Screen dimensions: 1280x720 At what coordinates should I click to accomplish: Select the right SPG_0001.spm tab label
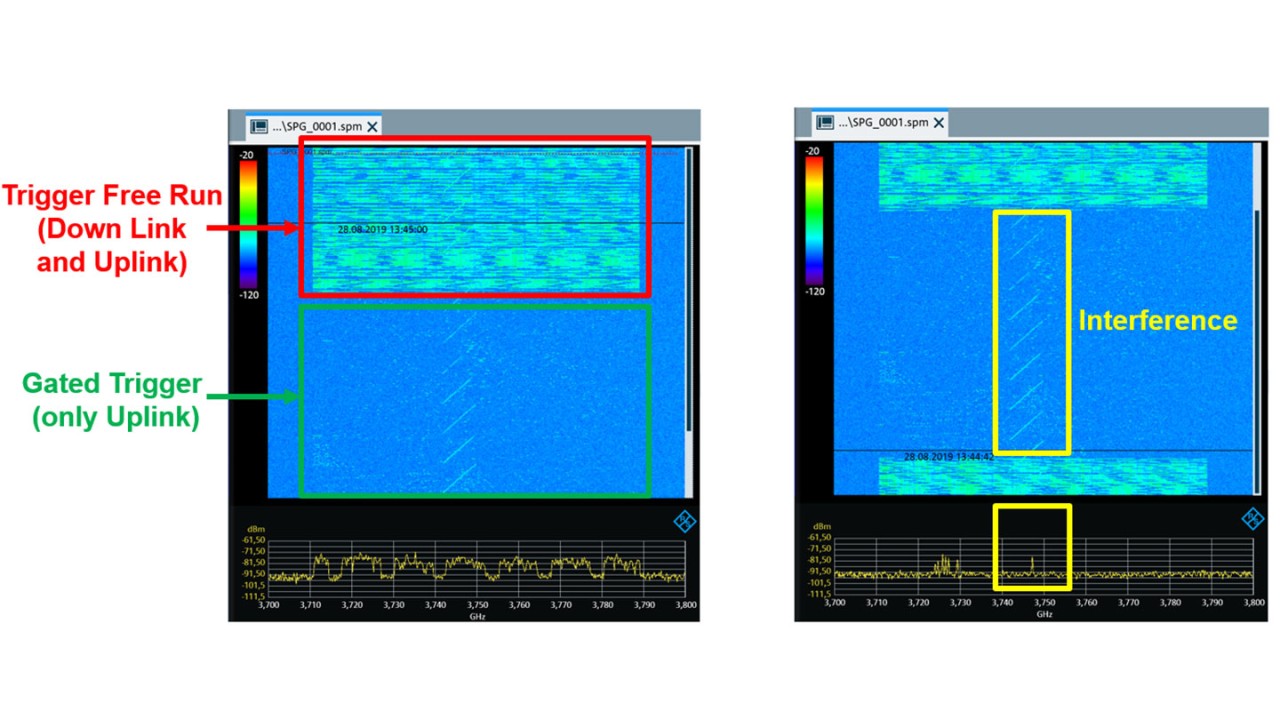click(888, 122)
